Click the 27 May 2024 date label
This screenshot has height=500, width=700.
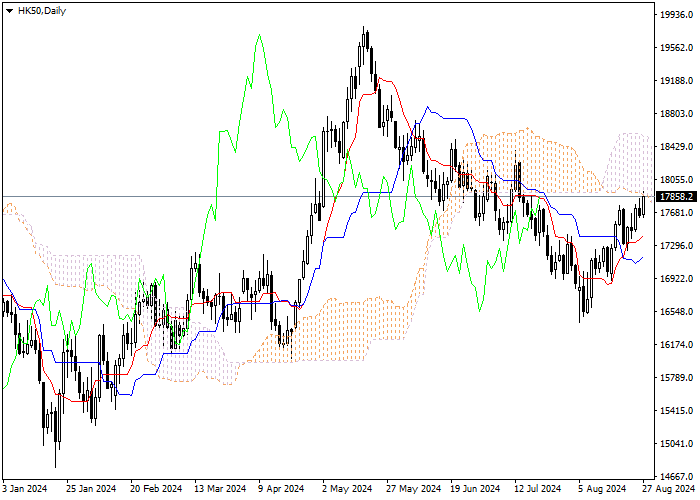[412, 489]
